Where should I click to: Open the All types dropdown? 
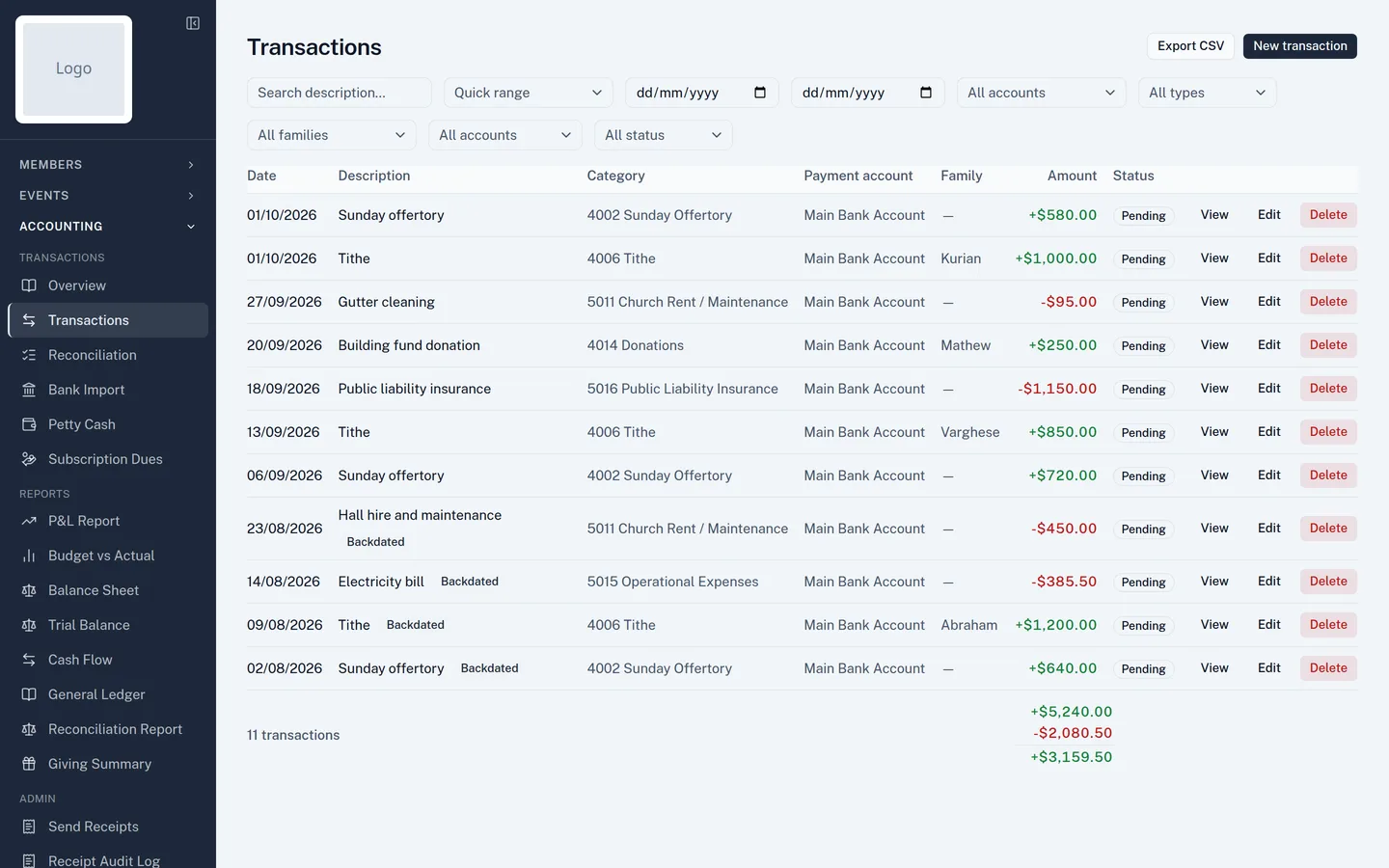click(1207, 93)
